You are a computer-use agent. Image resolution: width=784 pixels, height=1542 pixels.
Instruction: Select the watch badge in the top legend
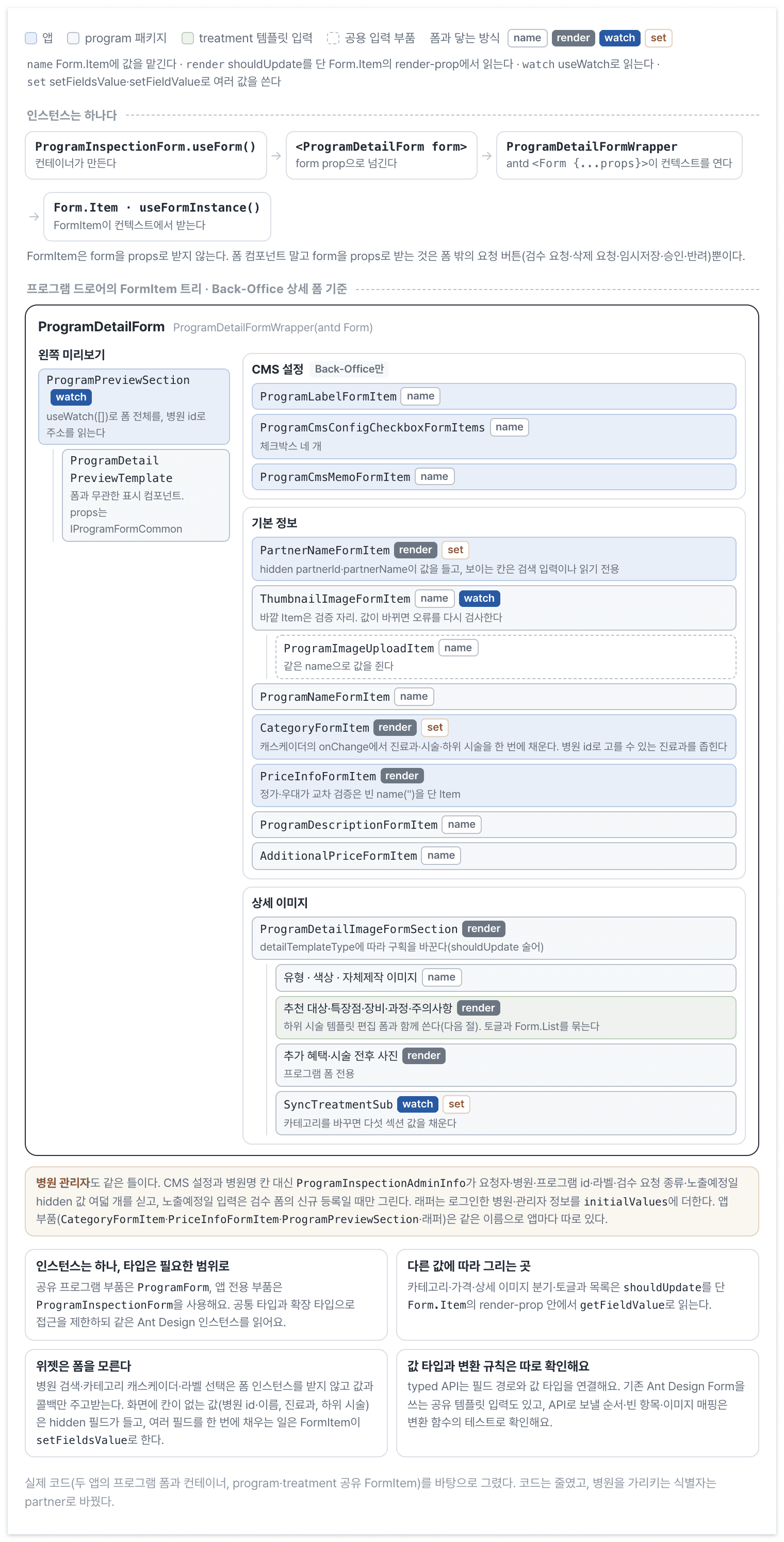pos(619,38)
